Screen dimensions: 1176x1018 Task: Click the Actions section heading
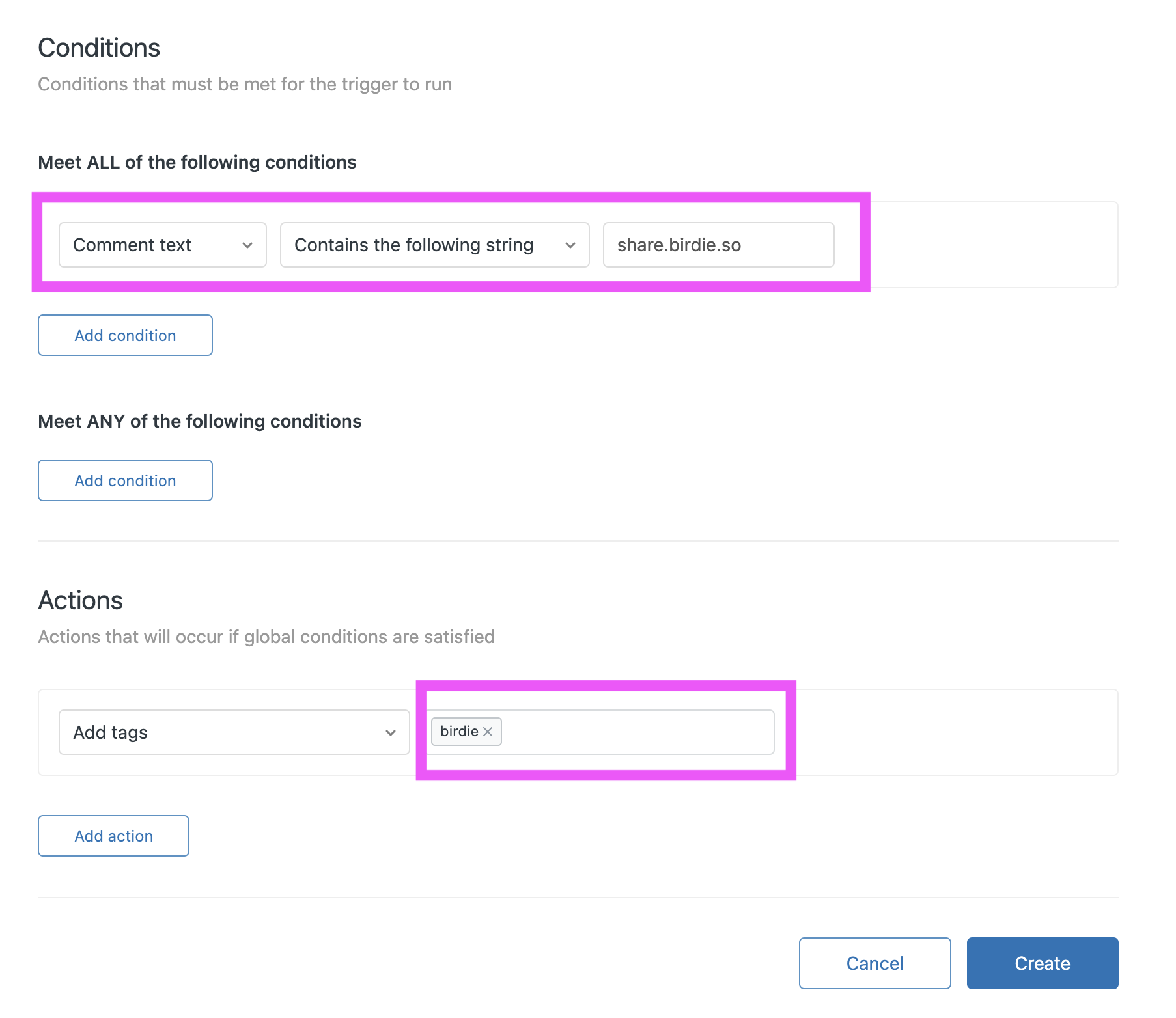[x=81, y=600]
